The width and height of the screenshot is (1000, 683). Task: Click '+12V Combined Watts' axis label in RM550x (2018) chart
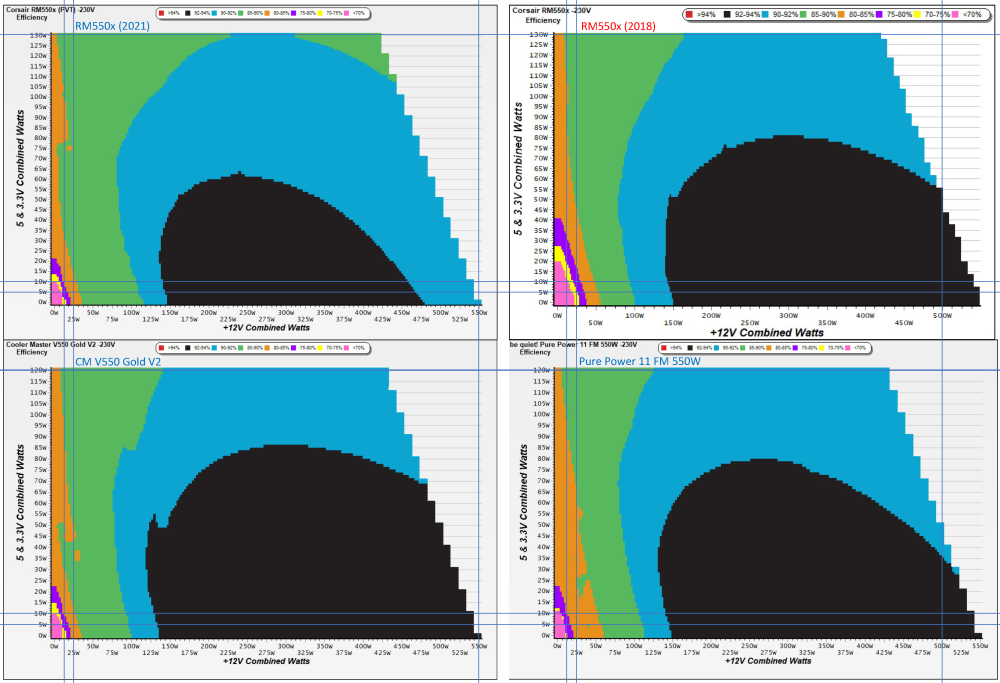tap(767, 332)
